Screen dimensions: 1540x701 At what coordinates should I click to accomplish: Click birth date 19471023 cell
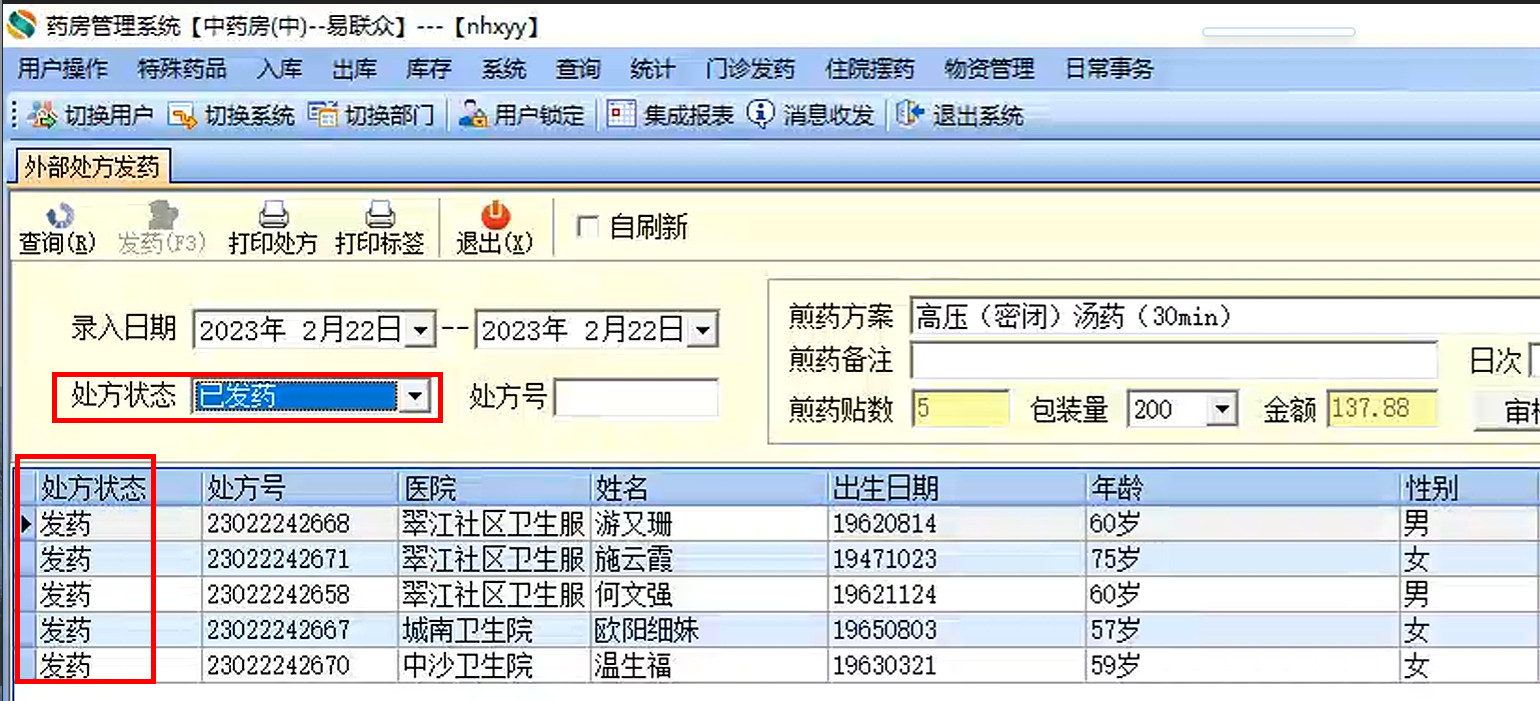(x=958, y=558)
